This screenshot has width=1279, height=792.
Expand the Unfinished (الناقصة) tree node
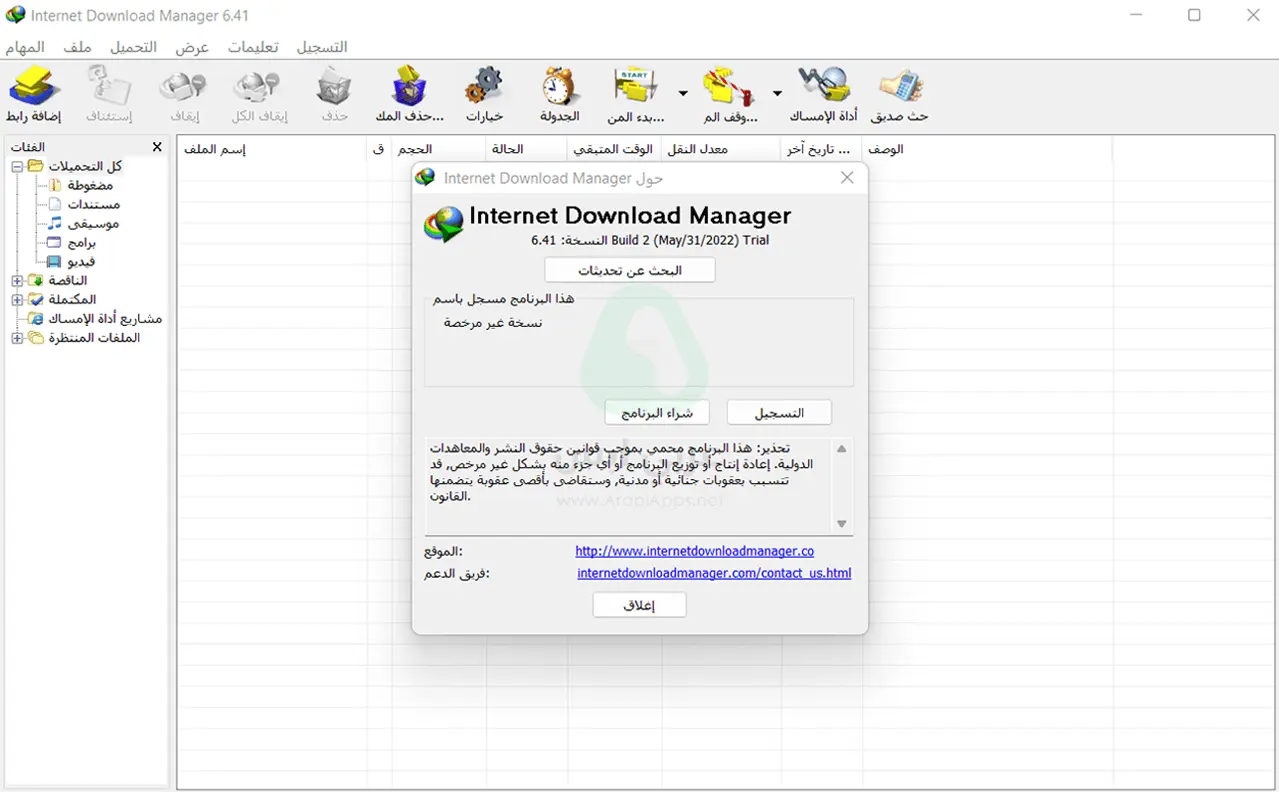click(x=17, y=281)
